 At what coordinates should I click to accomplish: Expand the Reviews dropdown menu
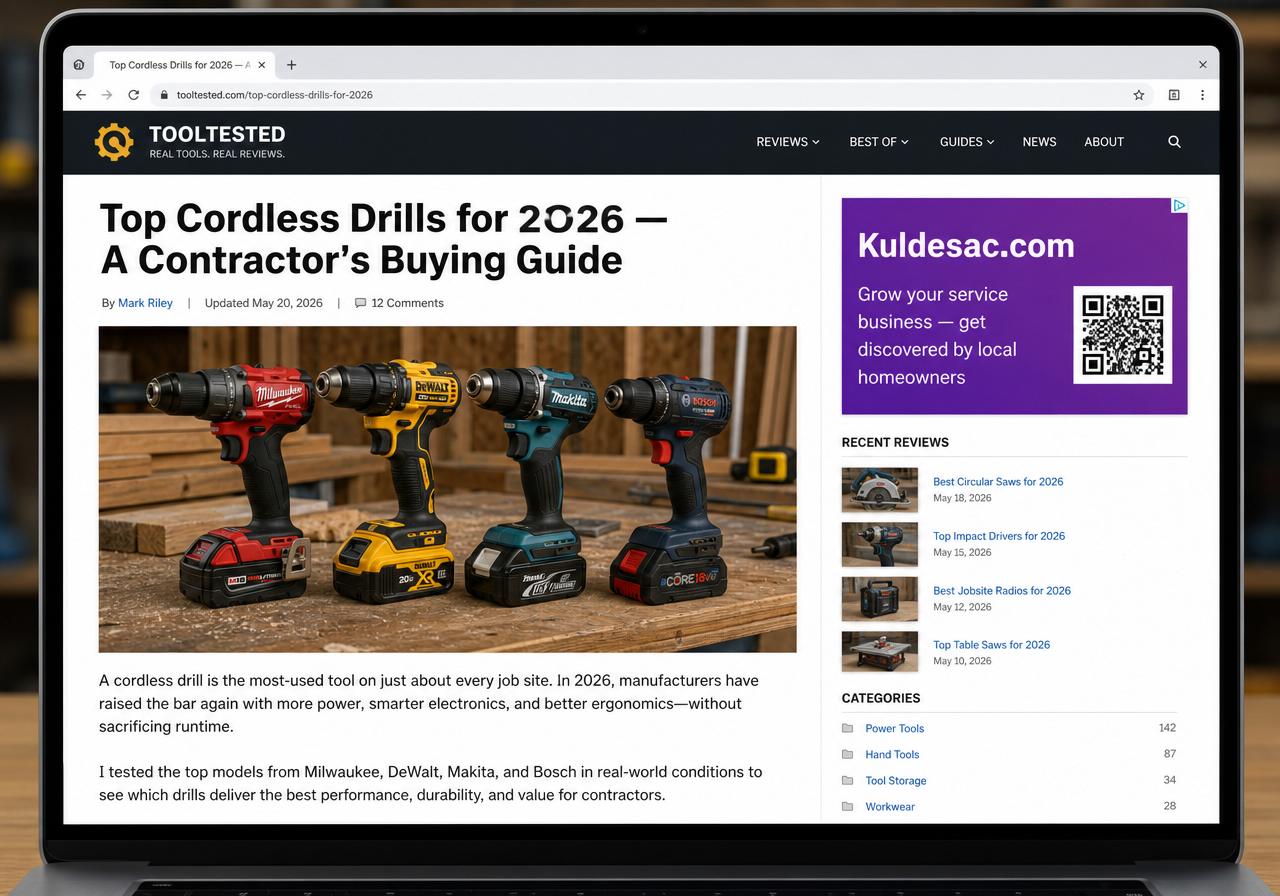click(787, 142)
